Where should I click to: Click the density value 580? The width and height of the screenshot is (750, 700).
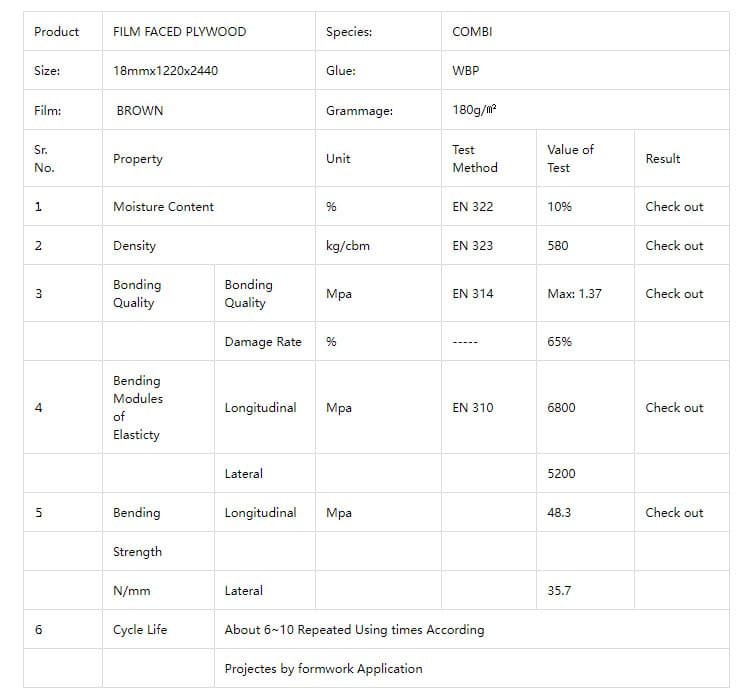558,246
